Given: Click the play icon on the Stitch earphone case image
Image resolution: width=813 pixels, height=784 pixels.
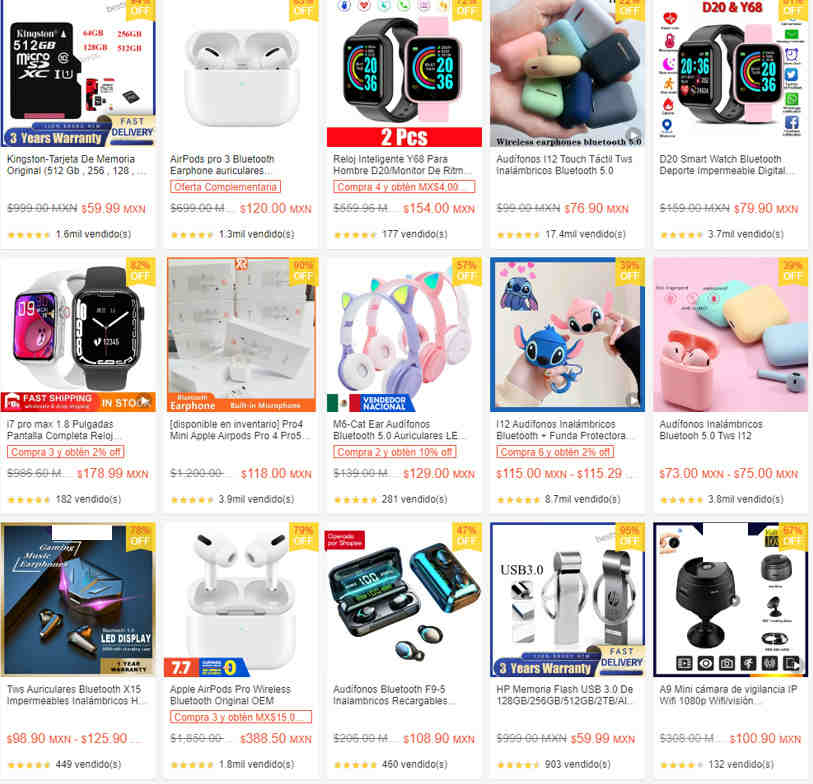Looking at the screenshot, I should [633, 399].
